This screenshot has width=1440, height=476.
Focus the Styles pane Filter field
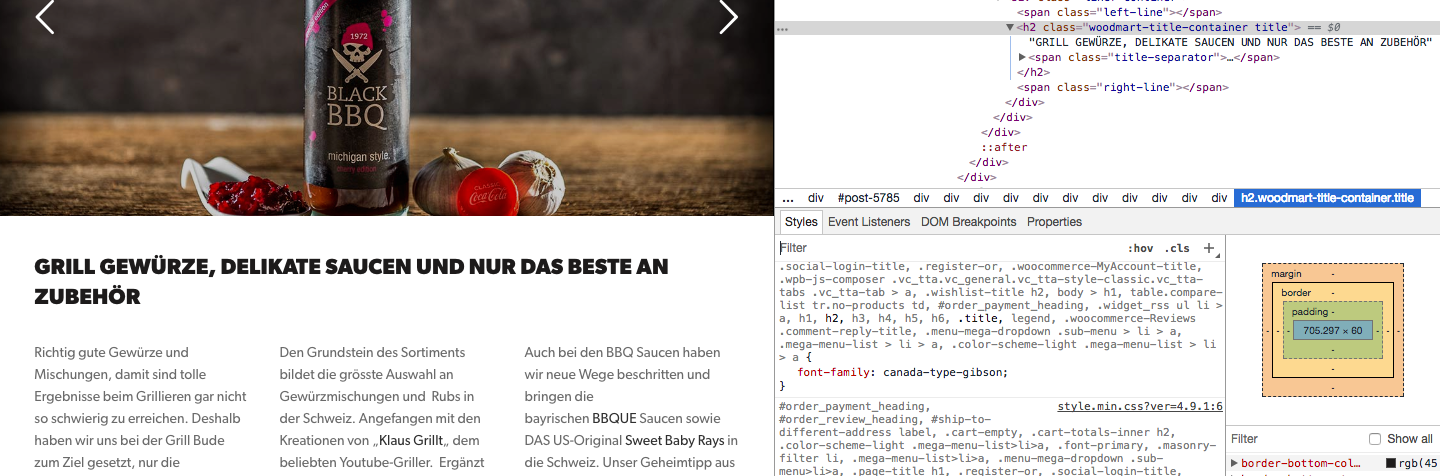950,248
